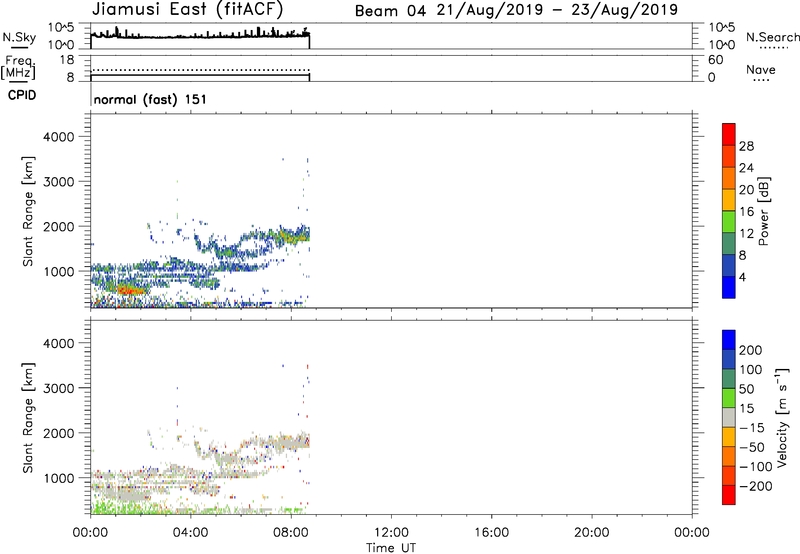Image resolution: width=800 pixels, height=554 pixels.
Task: Click the "4000" range tick on the power panel
Action: click(x=58, y=137)
